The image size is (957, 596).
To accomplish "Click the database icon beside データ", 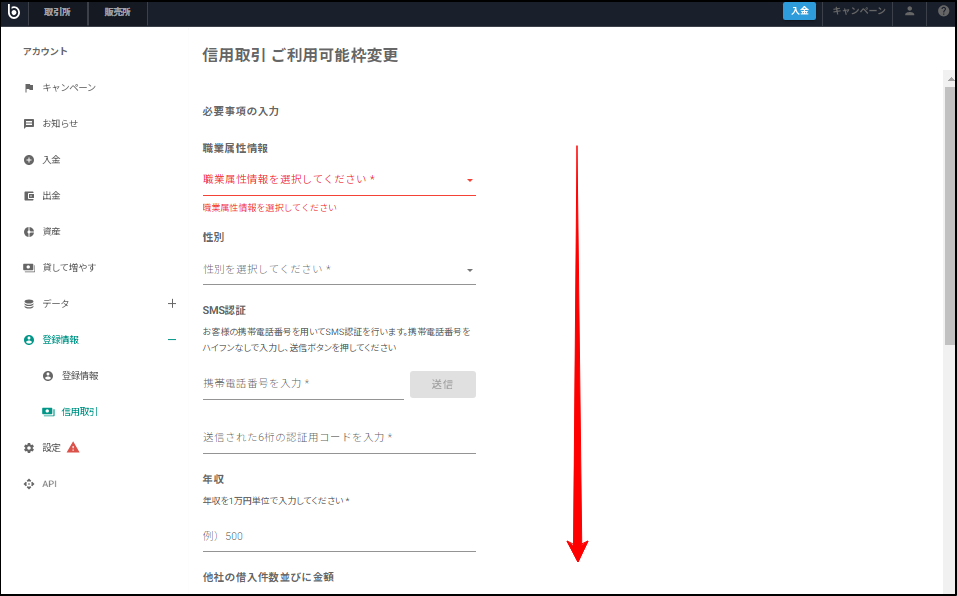I will click(29, 304).
